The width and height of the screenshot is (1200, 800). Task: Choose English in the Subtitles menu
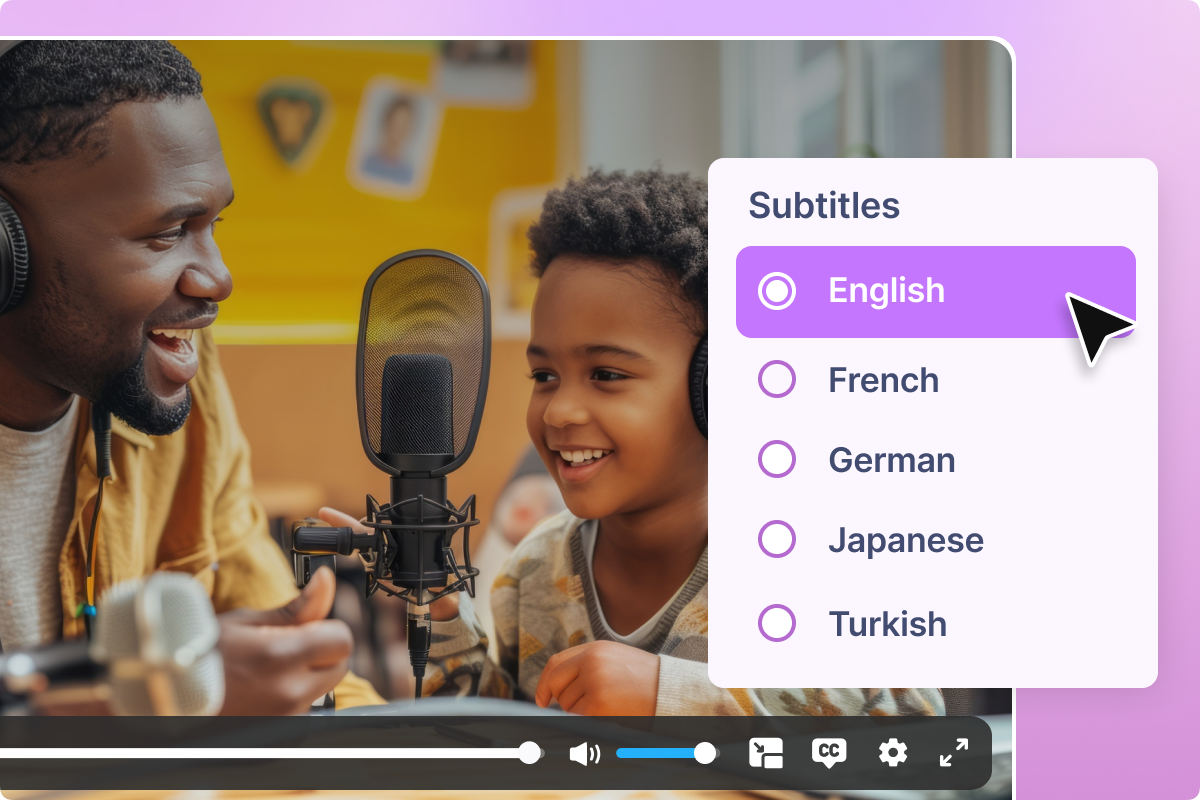pos(936,291)
